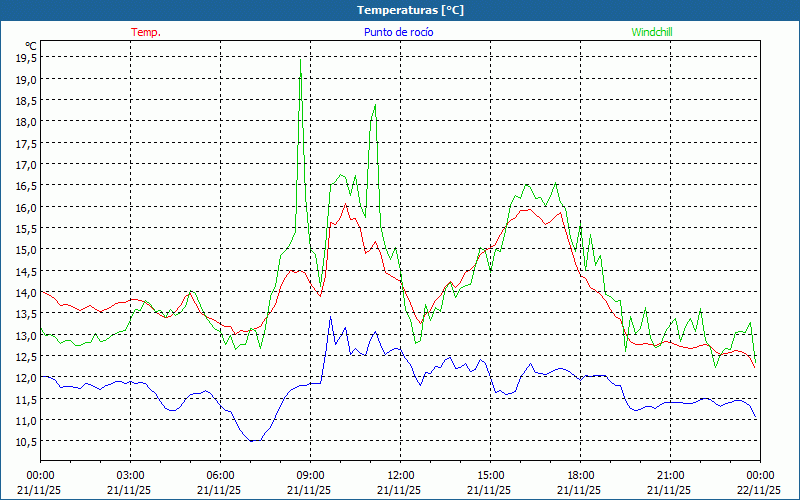Click the 19,5 y-axis value
The image size is (800, 500).
point(26,58)
